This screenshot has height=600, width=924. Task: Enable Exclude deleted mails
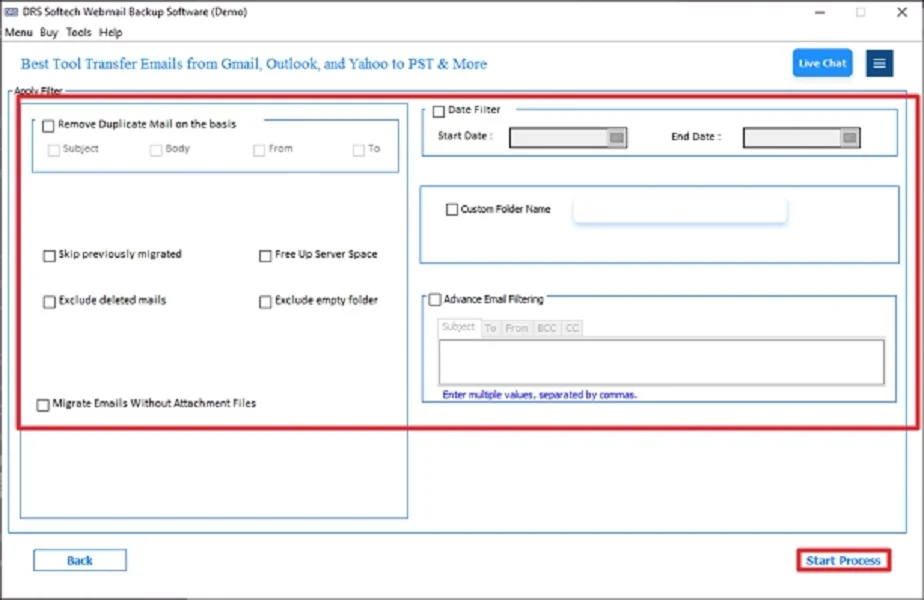point(48,301)
